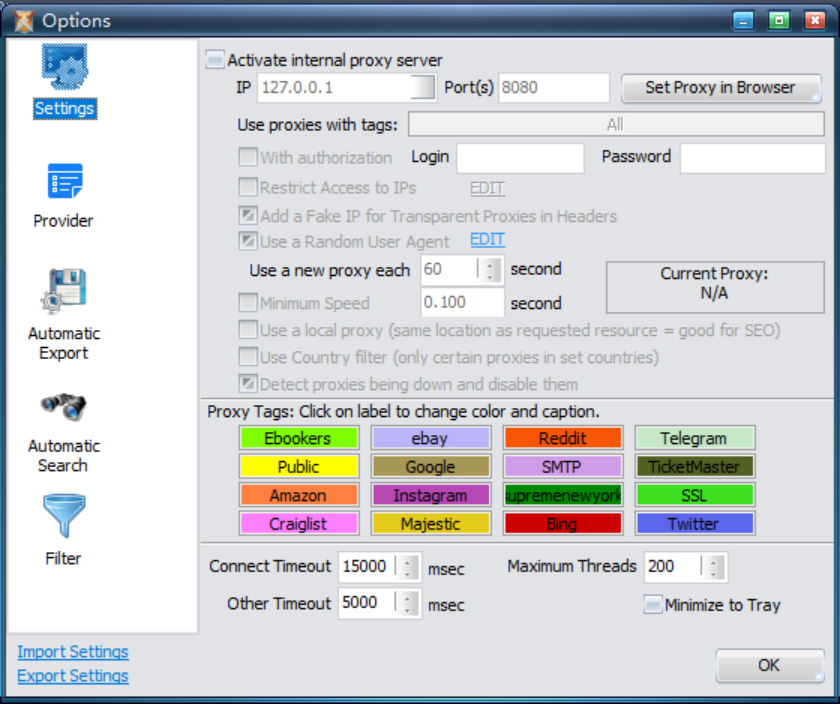Check Use a local proxy option
840x704 pixels.
(248, 329)
